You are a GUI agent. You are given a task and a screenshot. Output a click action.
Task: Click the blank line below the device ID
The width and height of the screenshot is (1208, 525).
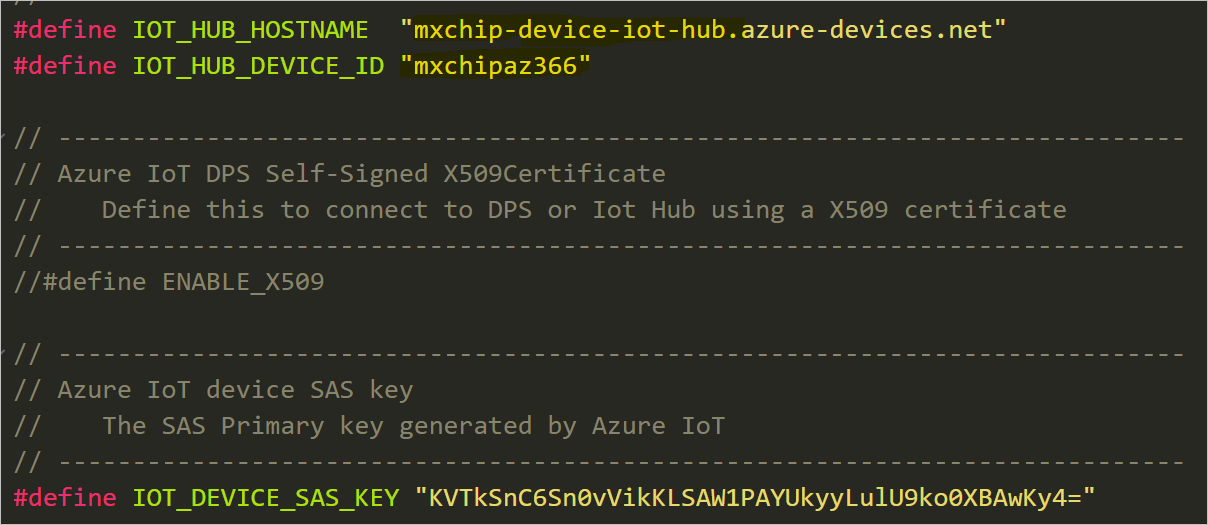click(x=600, y=102)
